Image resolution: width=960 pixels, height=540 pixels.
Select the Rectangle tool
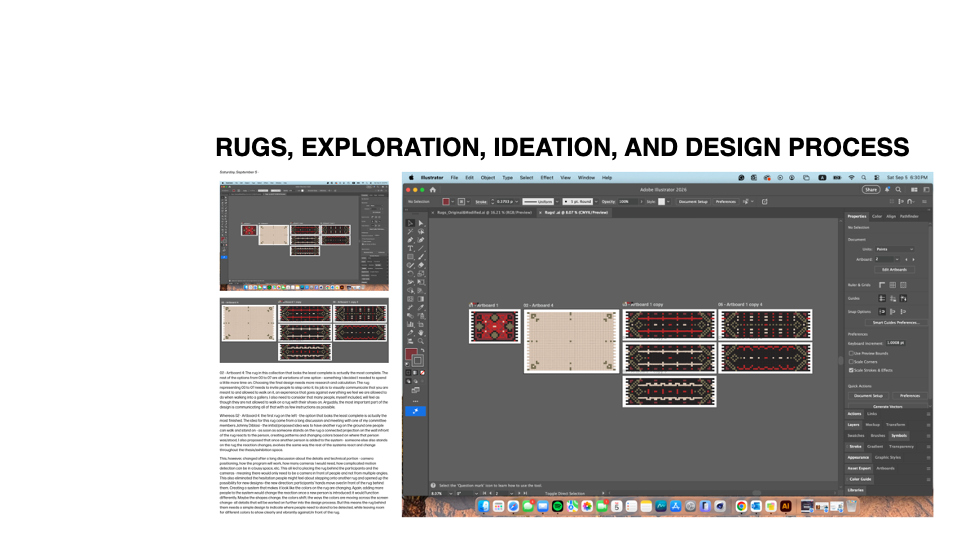[410, 257]
